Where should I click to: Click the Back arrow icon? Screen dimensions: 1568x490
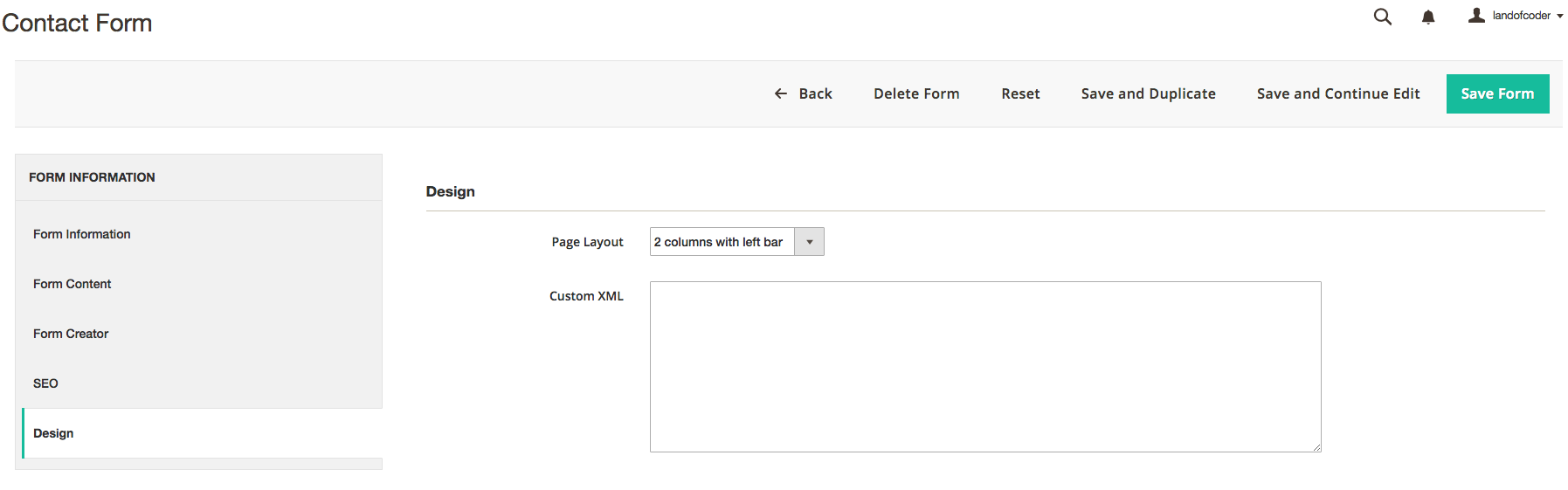[x=781, y=93]
